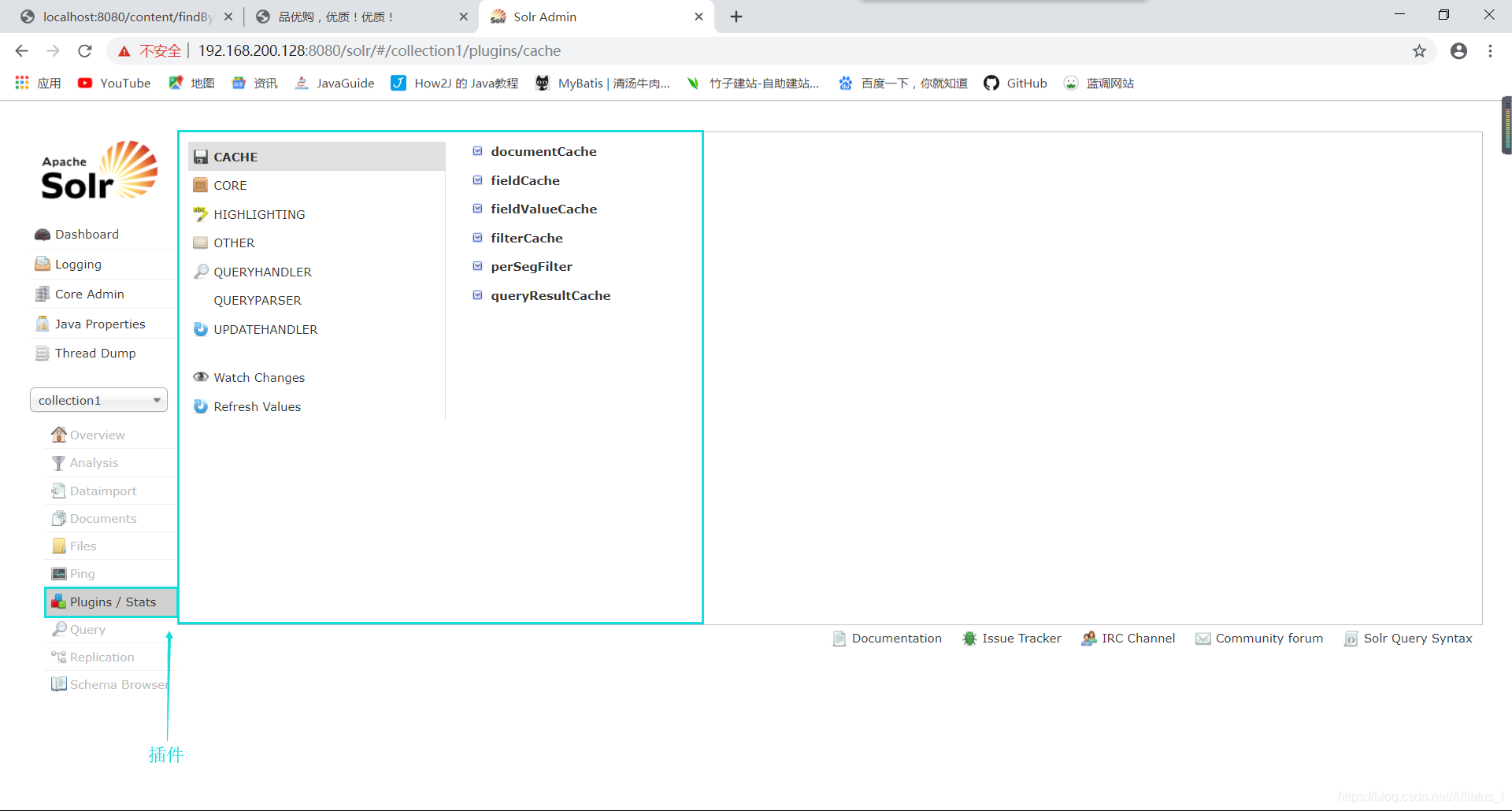The image size is (1512, 811).
Task: Click the 不安全 security warning
Action: click(x=150, y=51)
